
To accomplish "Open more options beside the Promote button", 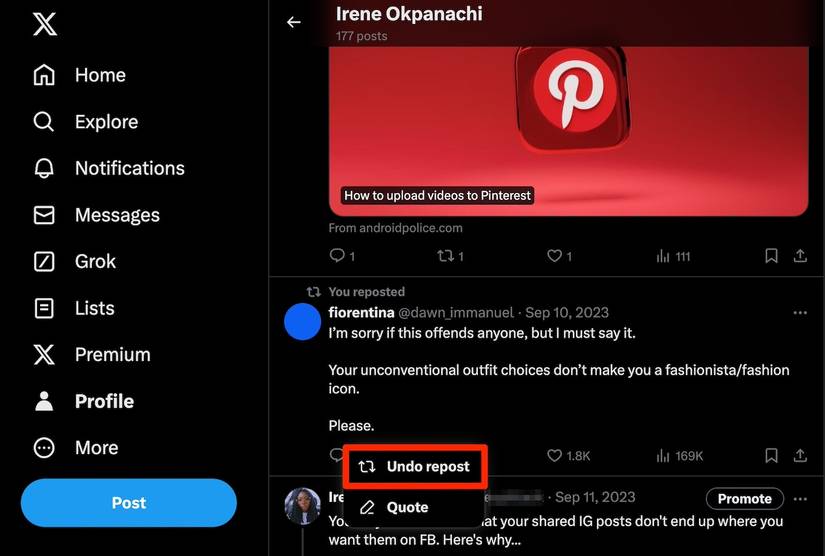I will tap(800, 499).
